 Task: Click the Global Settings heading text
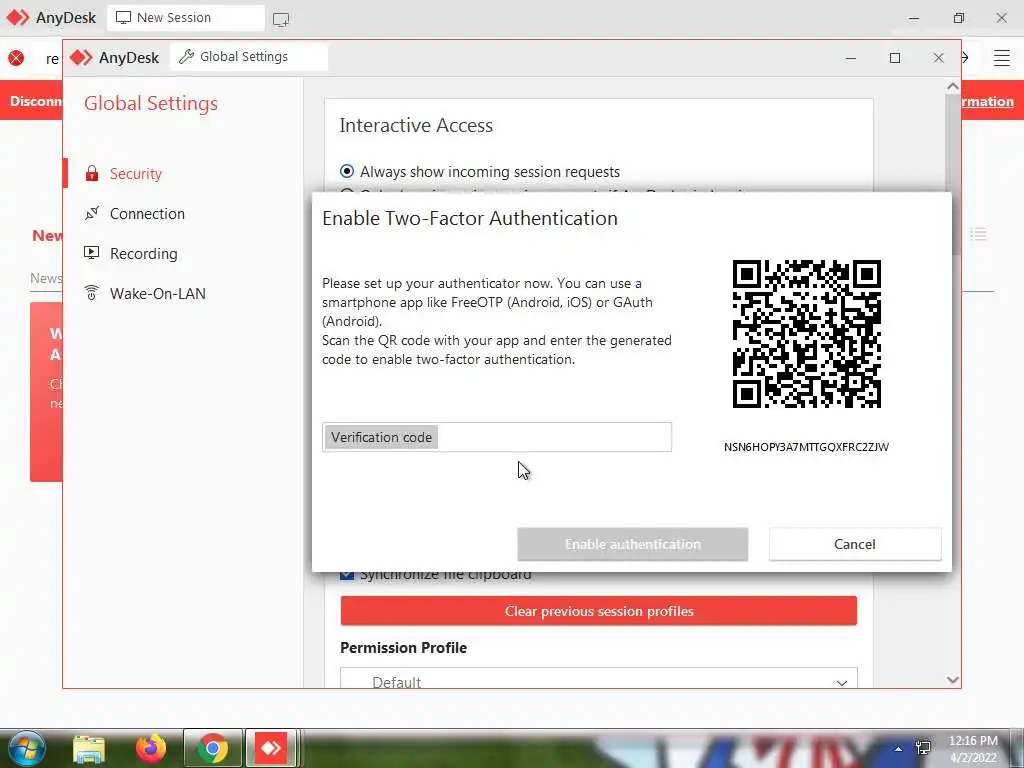pos(151,103)
